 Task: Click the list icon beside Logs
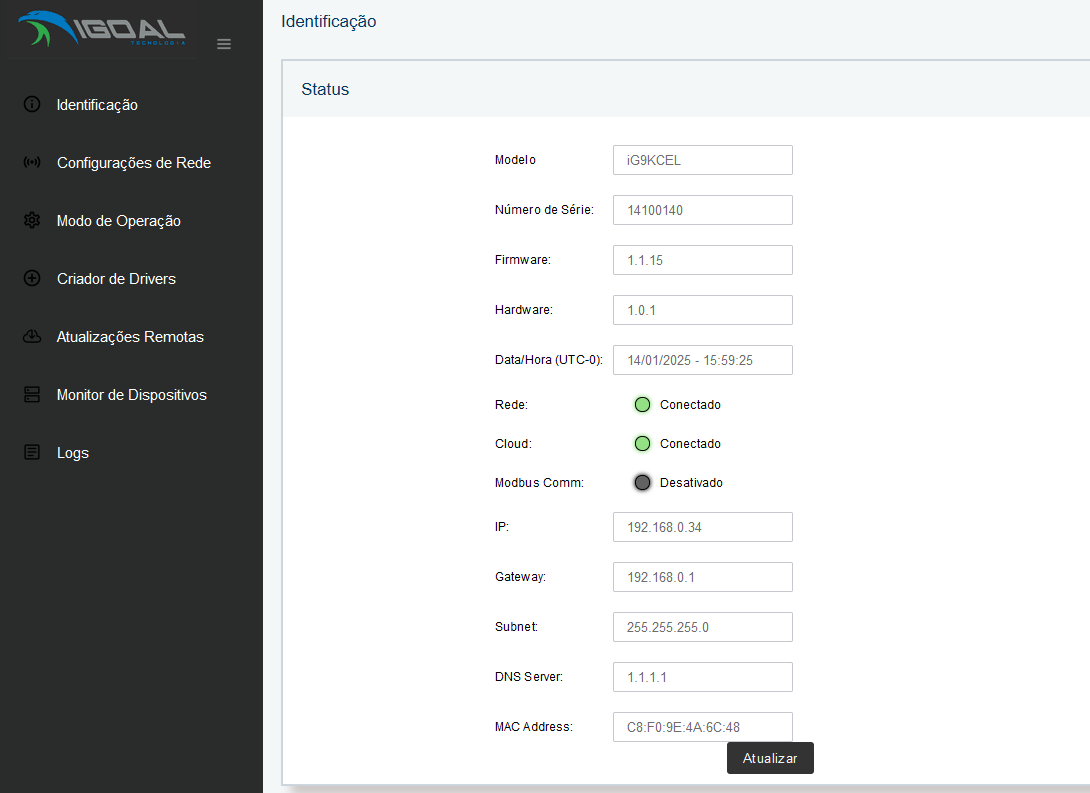tap(32, 452)
